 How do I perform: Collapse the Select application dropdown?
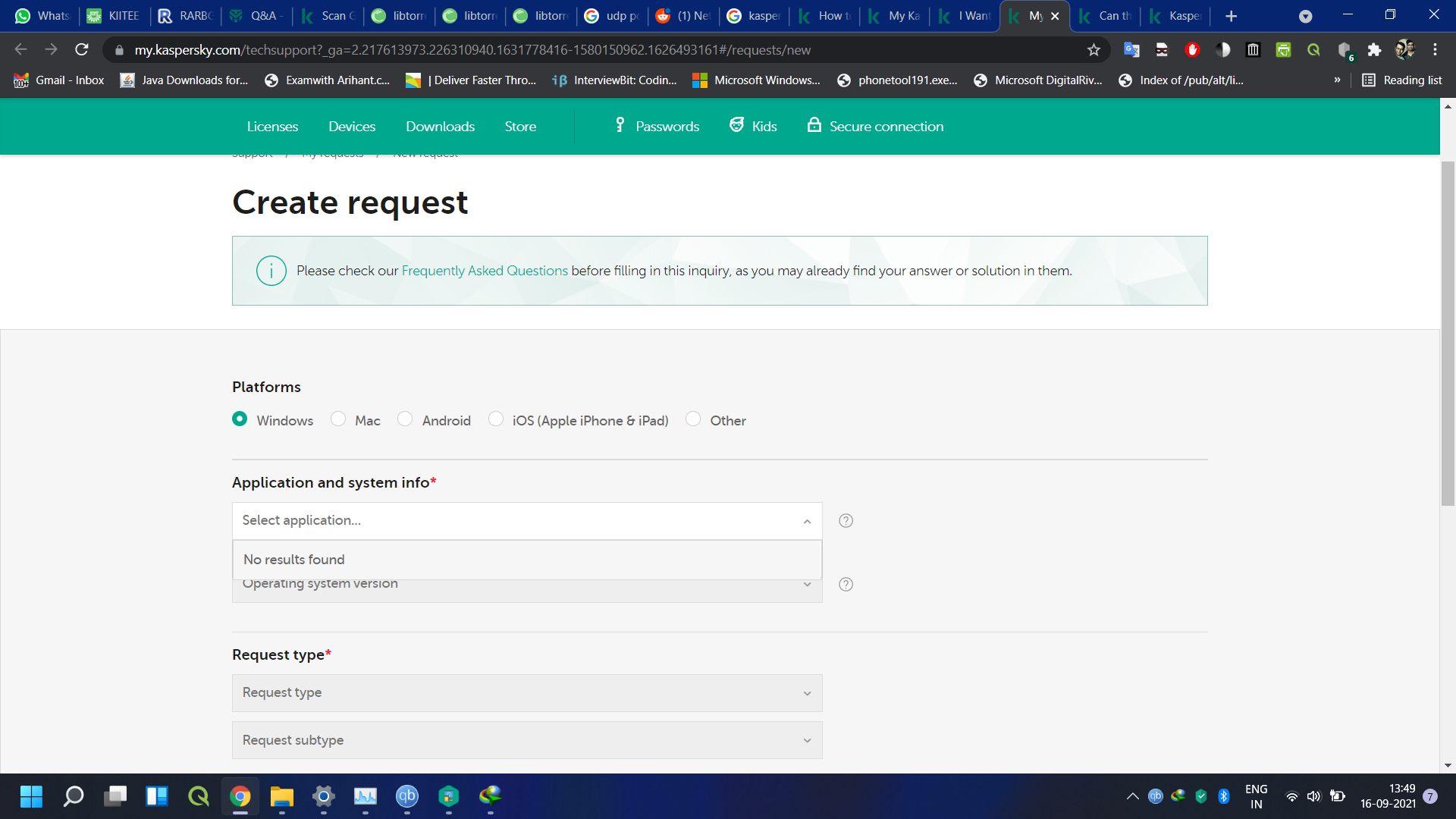point(807,521)
